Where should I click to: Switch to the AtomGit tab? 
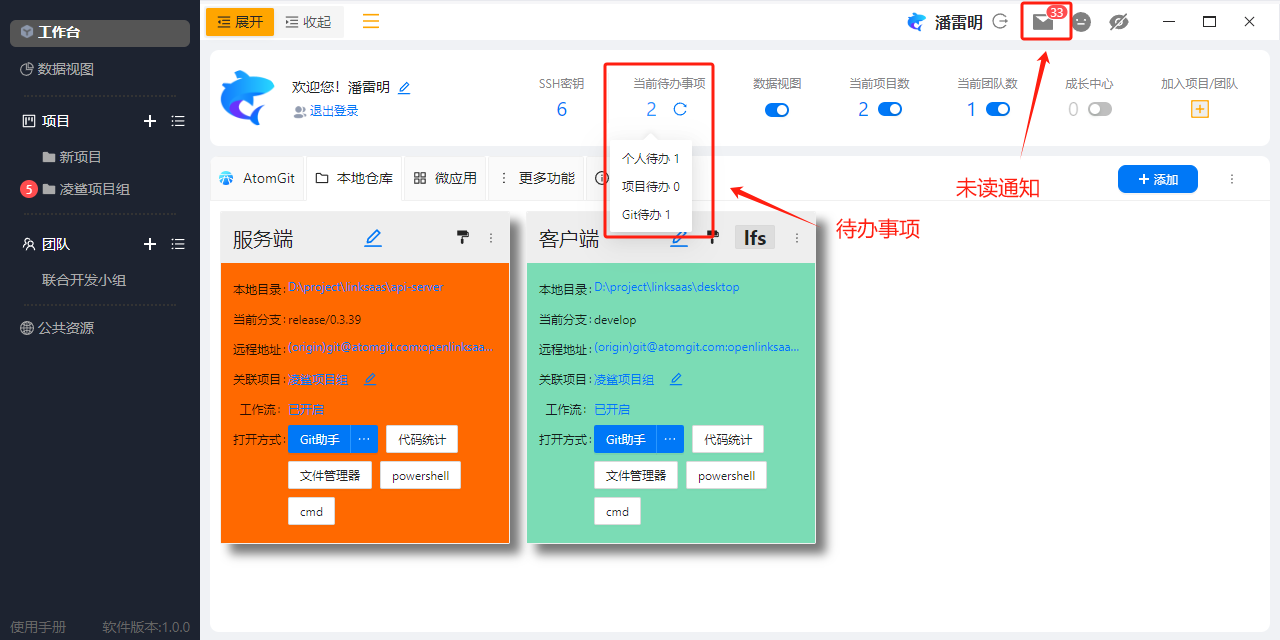[257, 178]
